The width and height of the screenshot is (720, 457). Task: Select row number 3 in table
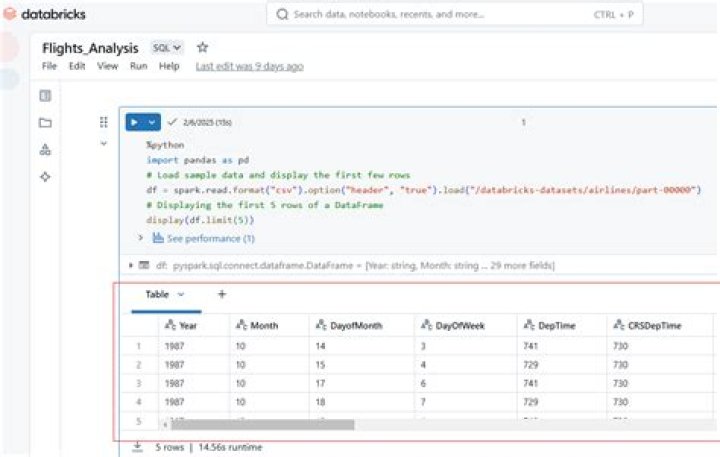(139, 383)
